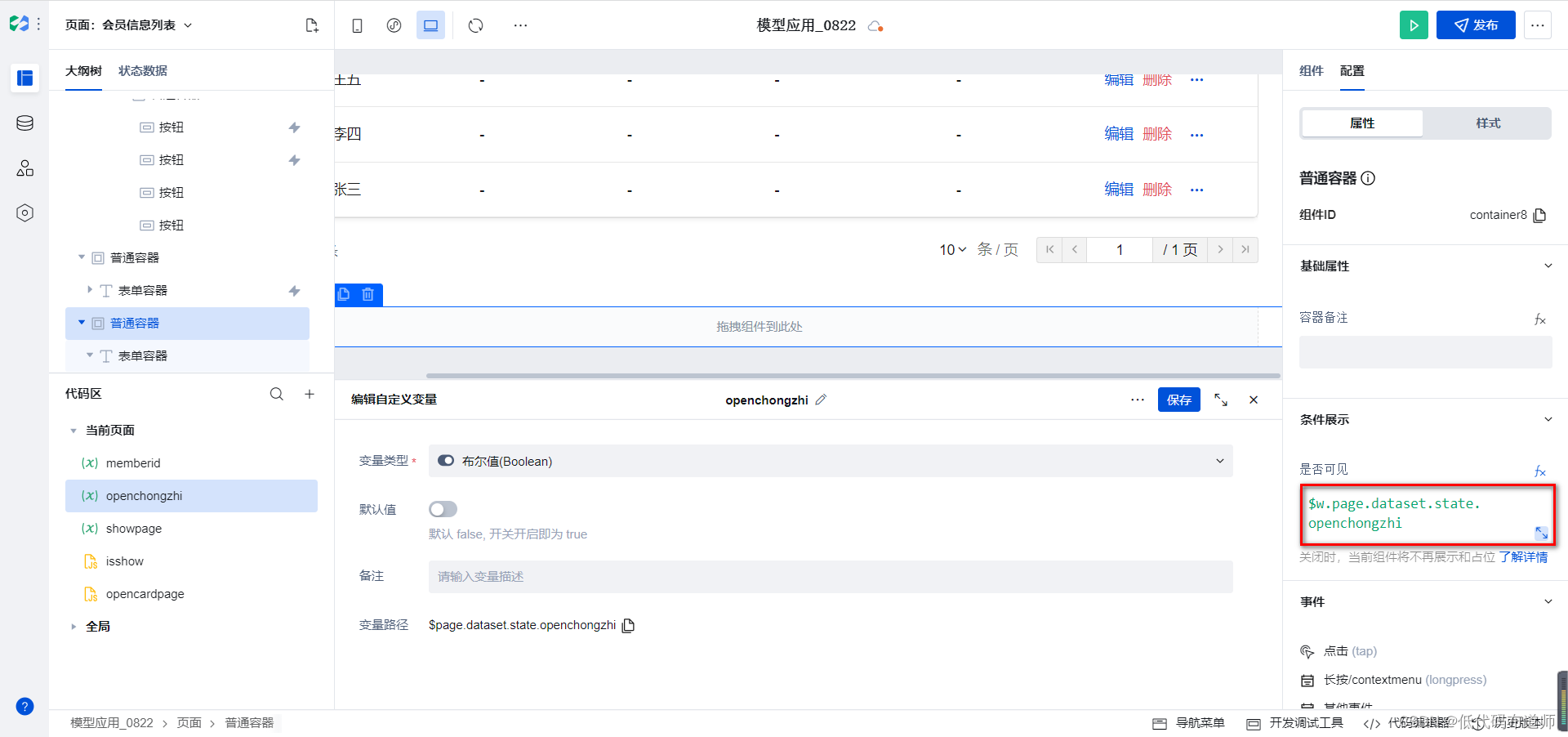
Task: Copy the container8 component ID
Action: [x=1539, y=215]
